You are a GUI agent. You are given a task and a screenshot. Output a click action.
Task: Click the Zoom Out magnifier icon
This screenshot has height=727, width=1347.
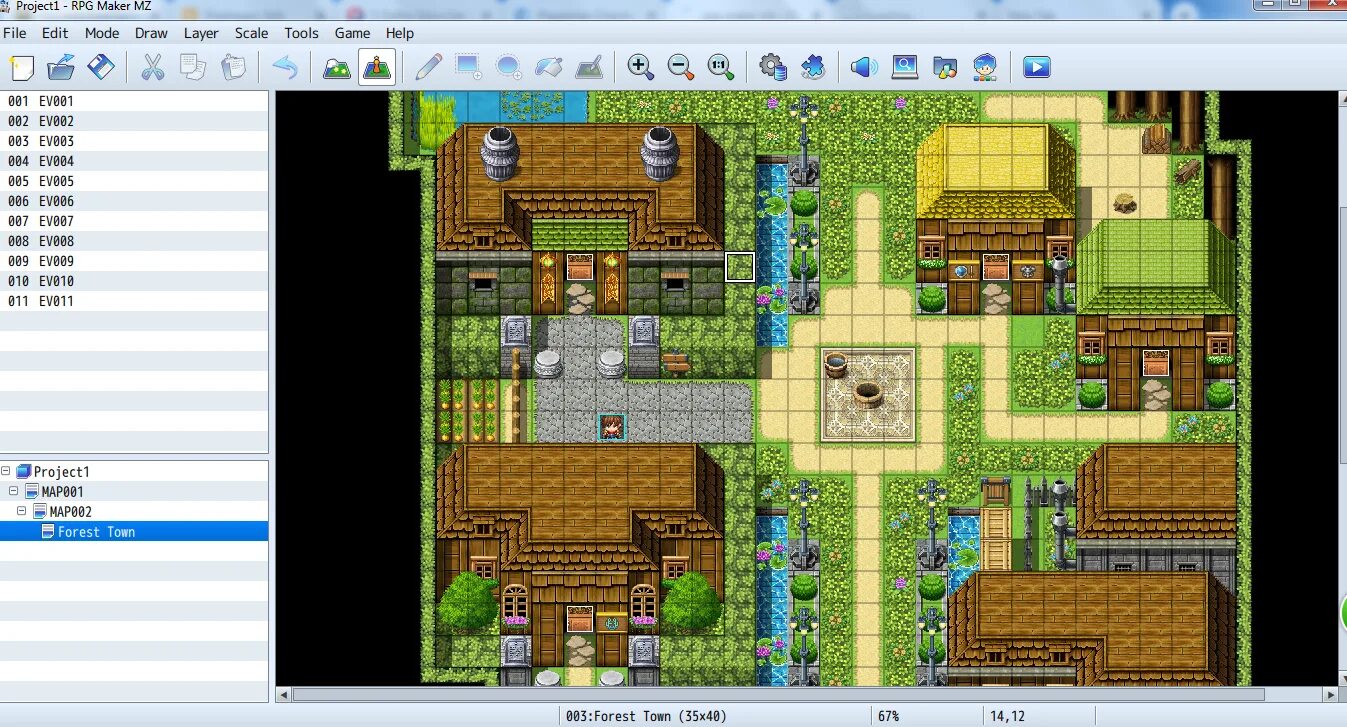[x=681, y=67]
